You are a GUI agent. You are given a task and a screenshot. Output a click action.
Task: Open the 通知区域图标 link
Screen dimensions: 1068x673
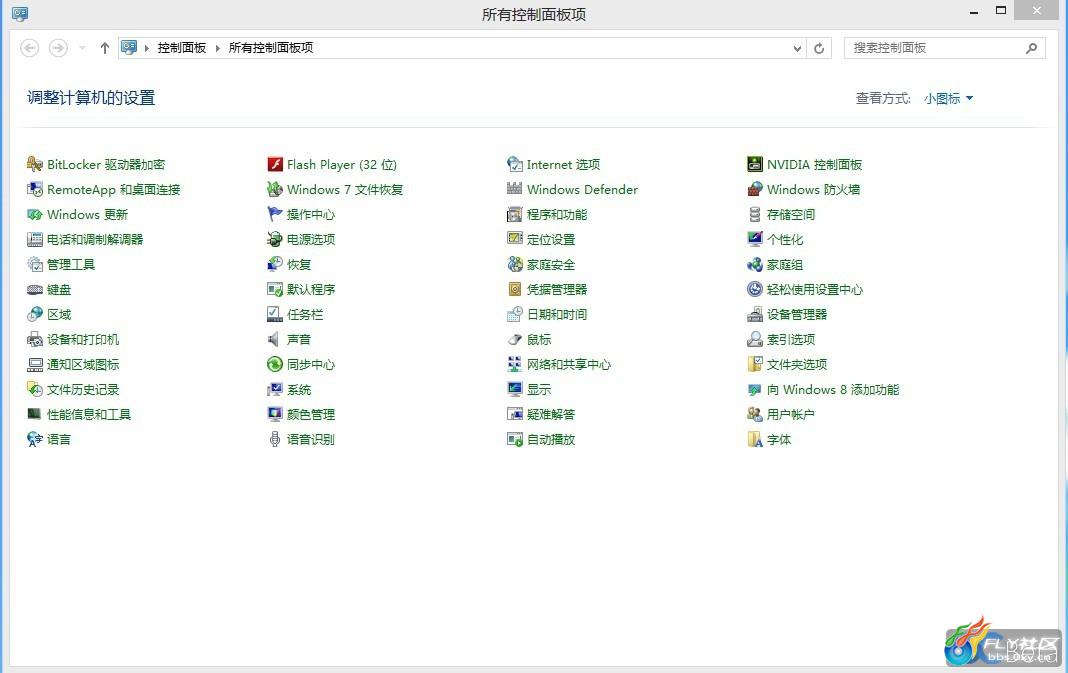83,364
